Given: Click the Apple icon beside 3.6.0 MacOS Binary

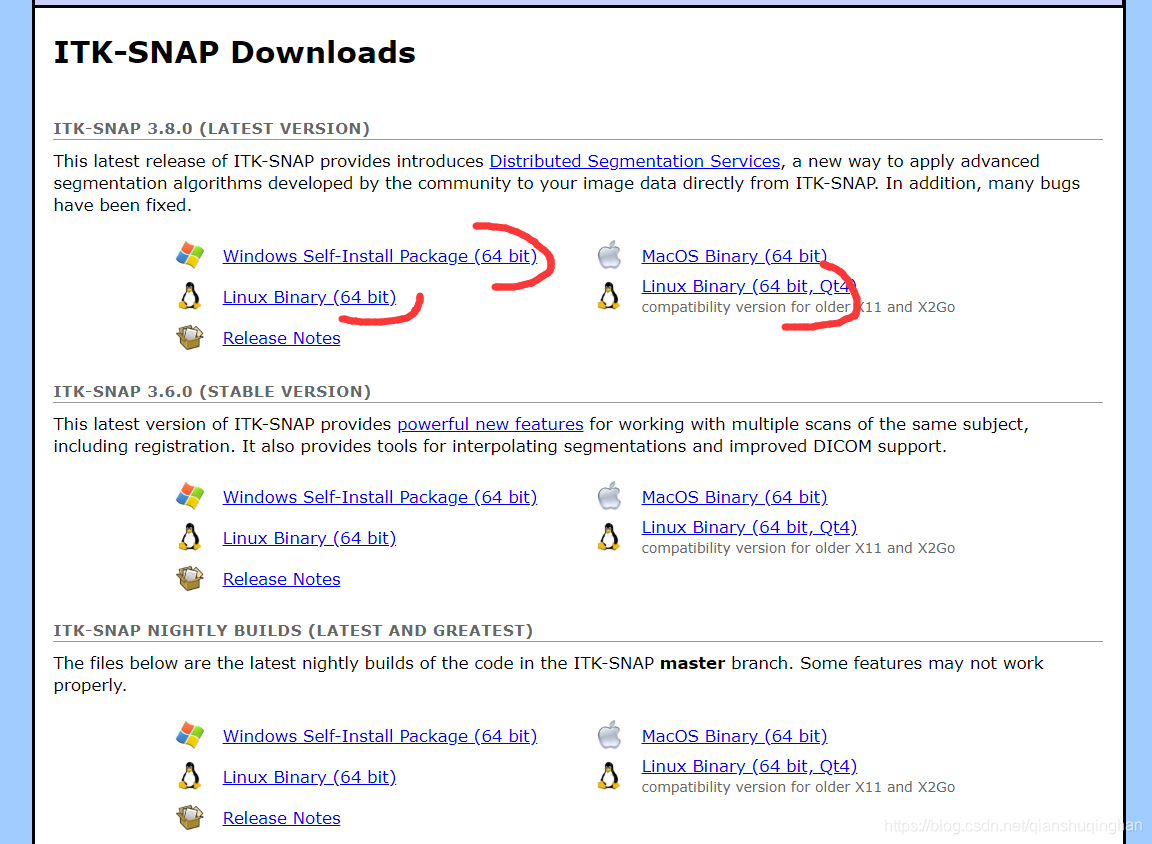Looking at the screenshot, I should pyautogui.click(x=609, y=496).
